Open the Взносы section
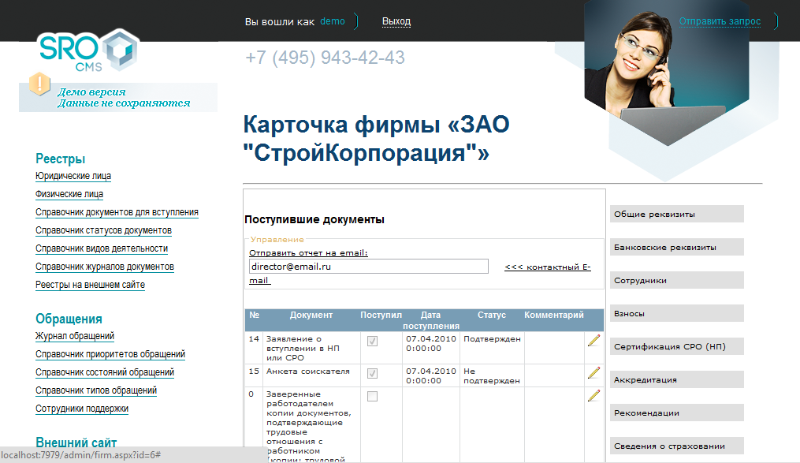 pyautogui.click(x=676, y=314)
